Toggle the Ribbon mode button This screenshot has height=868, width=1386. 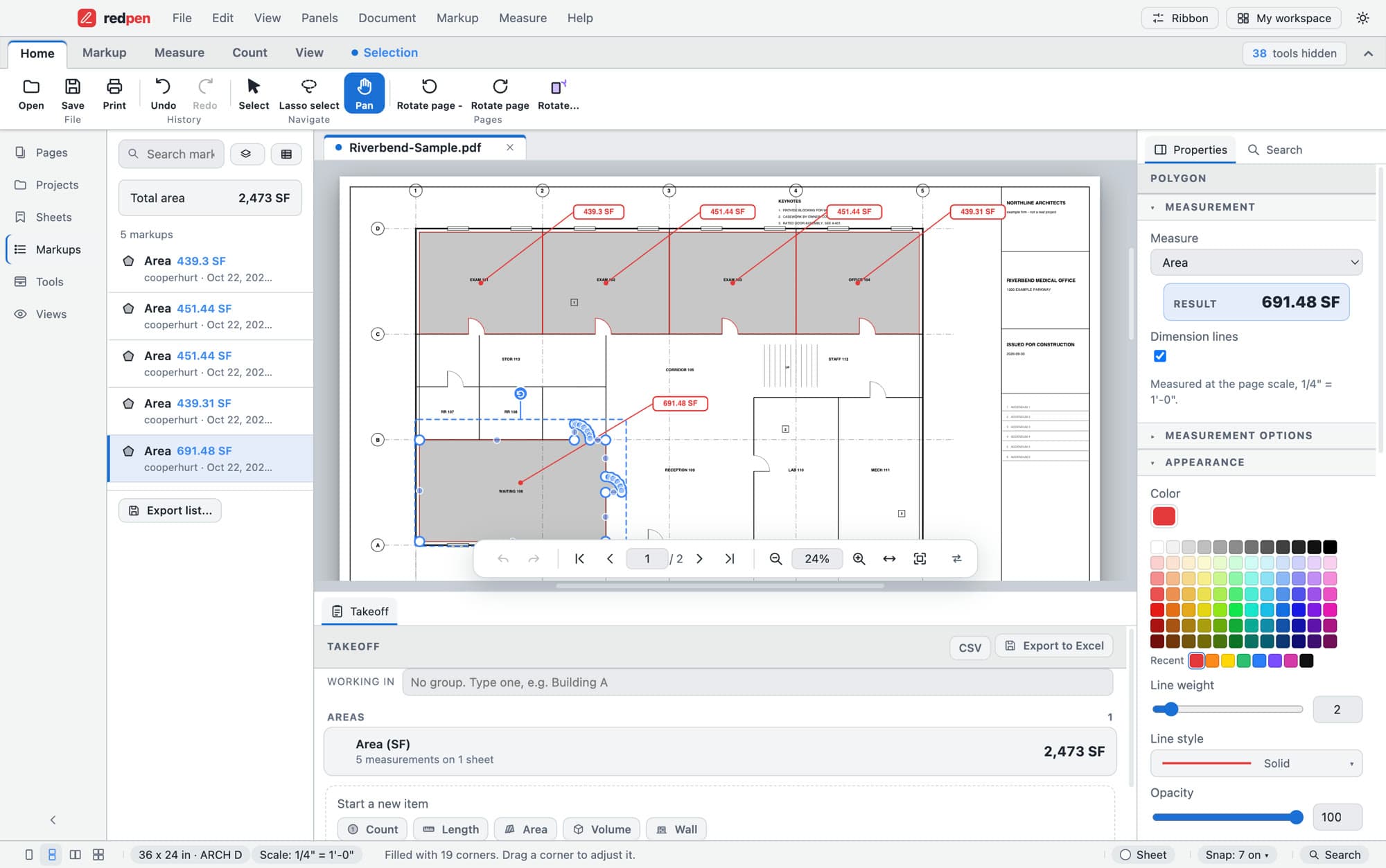[1179, 18]
